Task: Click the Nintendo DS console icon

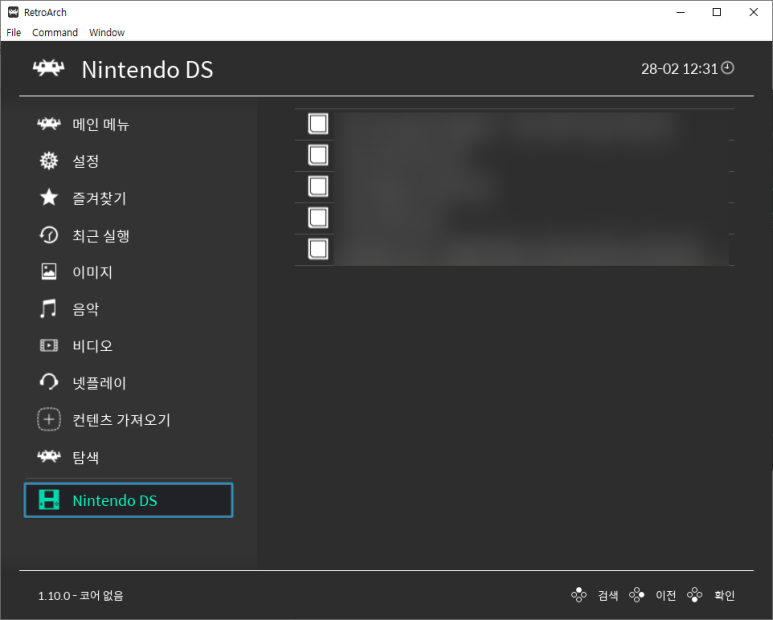Action: [x=49, y=500]
